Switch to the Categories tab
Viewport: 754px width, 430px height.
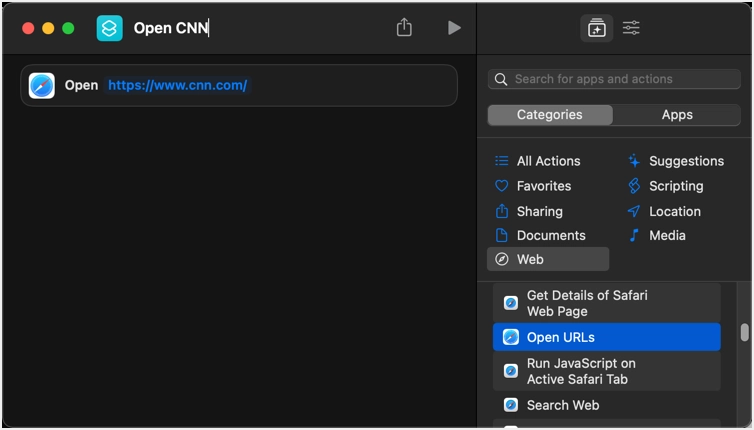coord(550,115)
